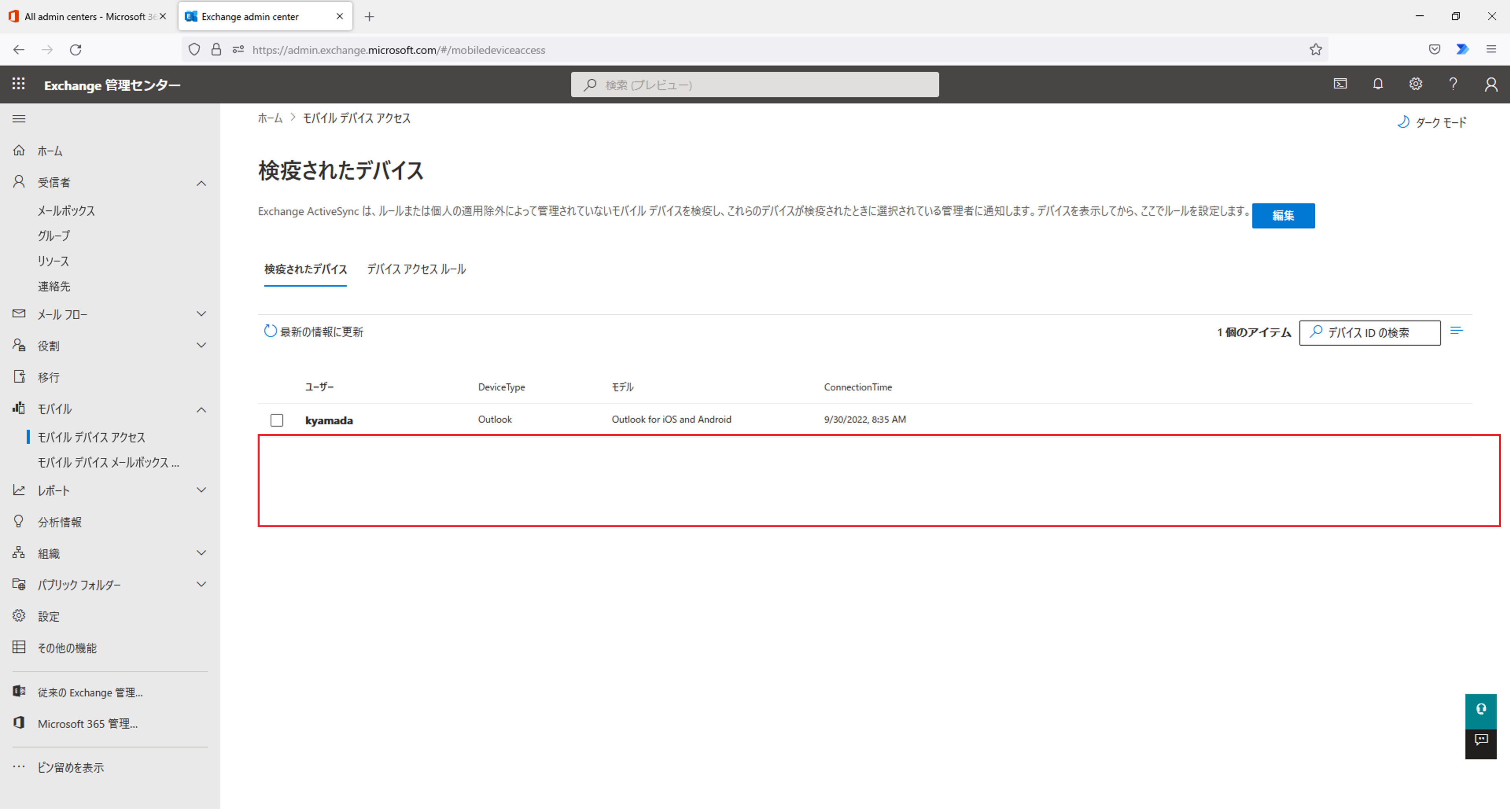
Task: Open settings gear in header
Action: 1415,84
